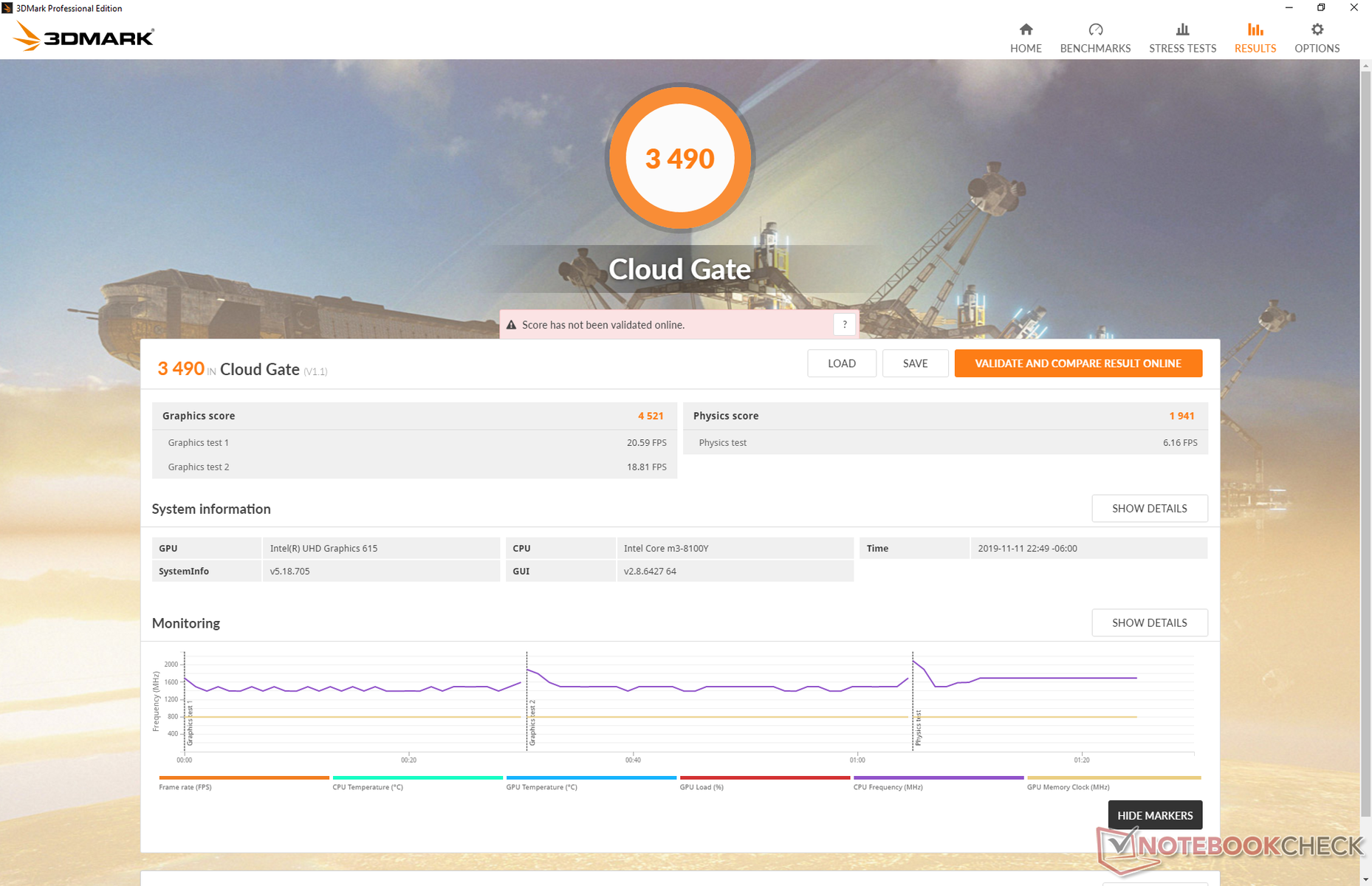This screenshot has height=886, width=1372.
Task: Toggle GPU Memory Clock (MHz) legend
Action: (1114, 783)
